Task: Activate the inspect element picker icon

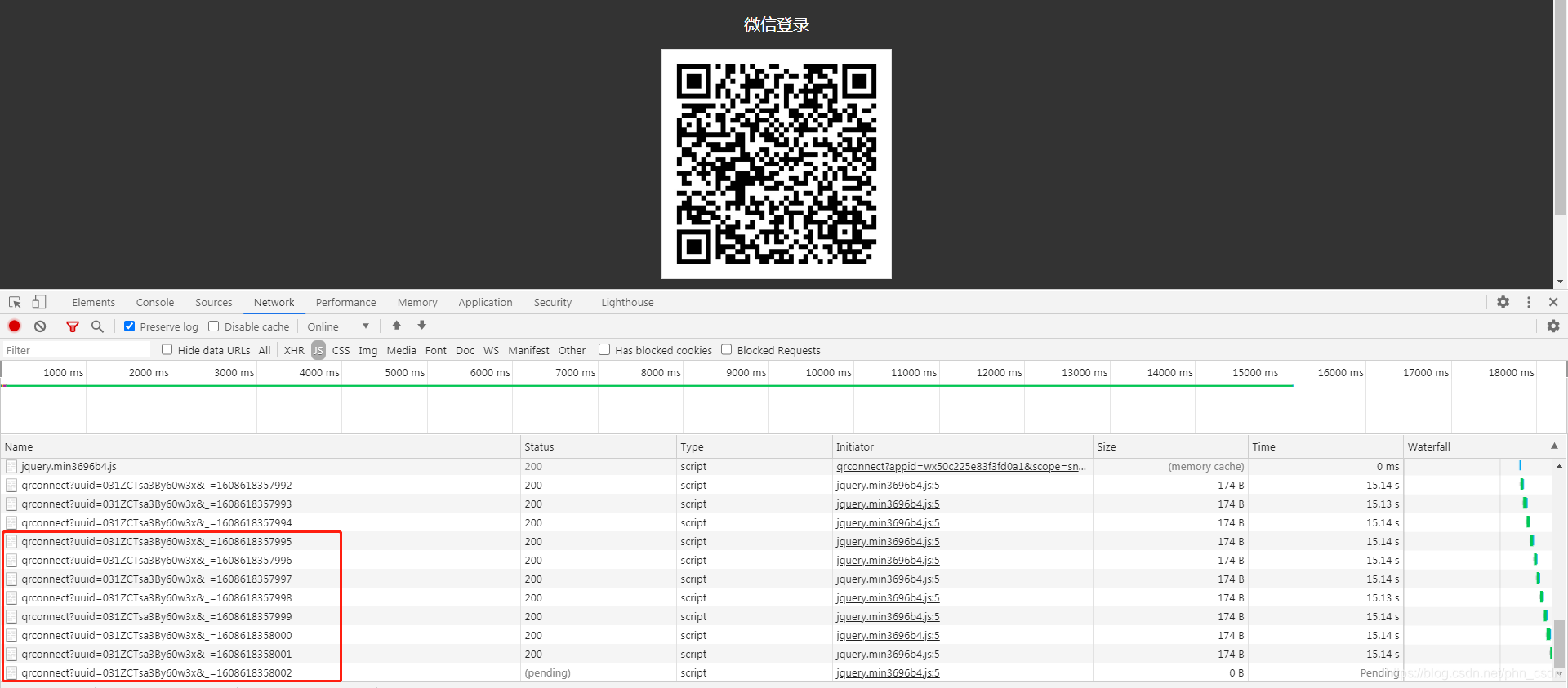Action: (x=15, y=302)
